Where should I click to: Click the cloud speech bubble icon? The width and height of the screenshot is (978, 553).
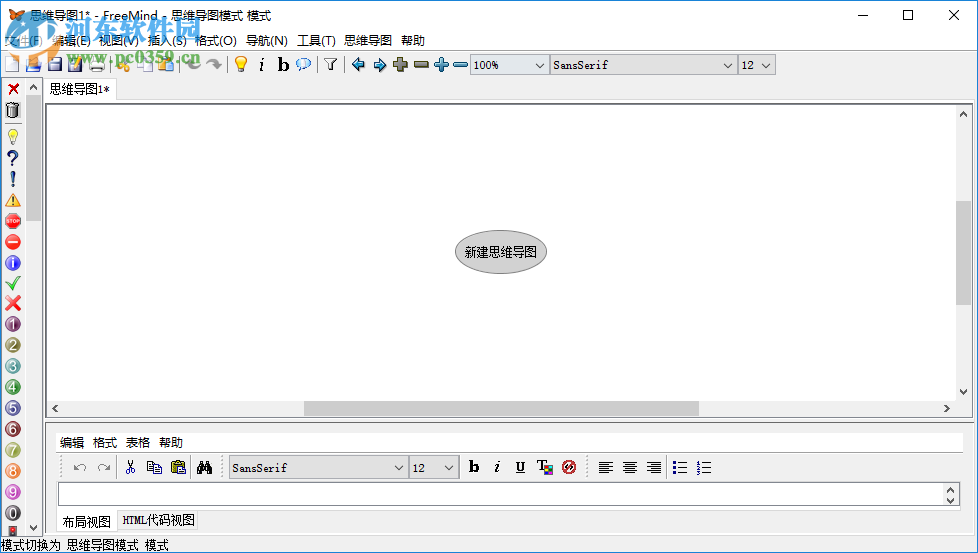coord(304,64)
